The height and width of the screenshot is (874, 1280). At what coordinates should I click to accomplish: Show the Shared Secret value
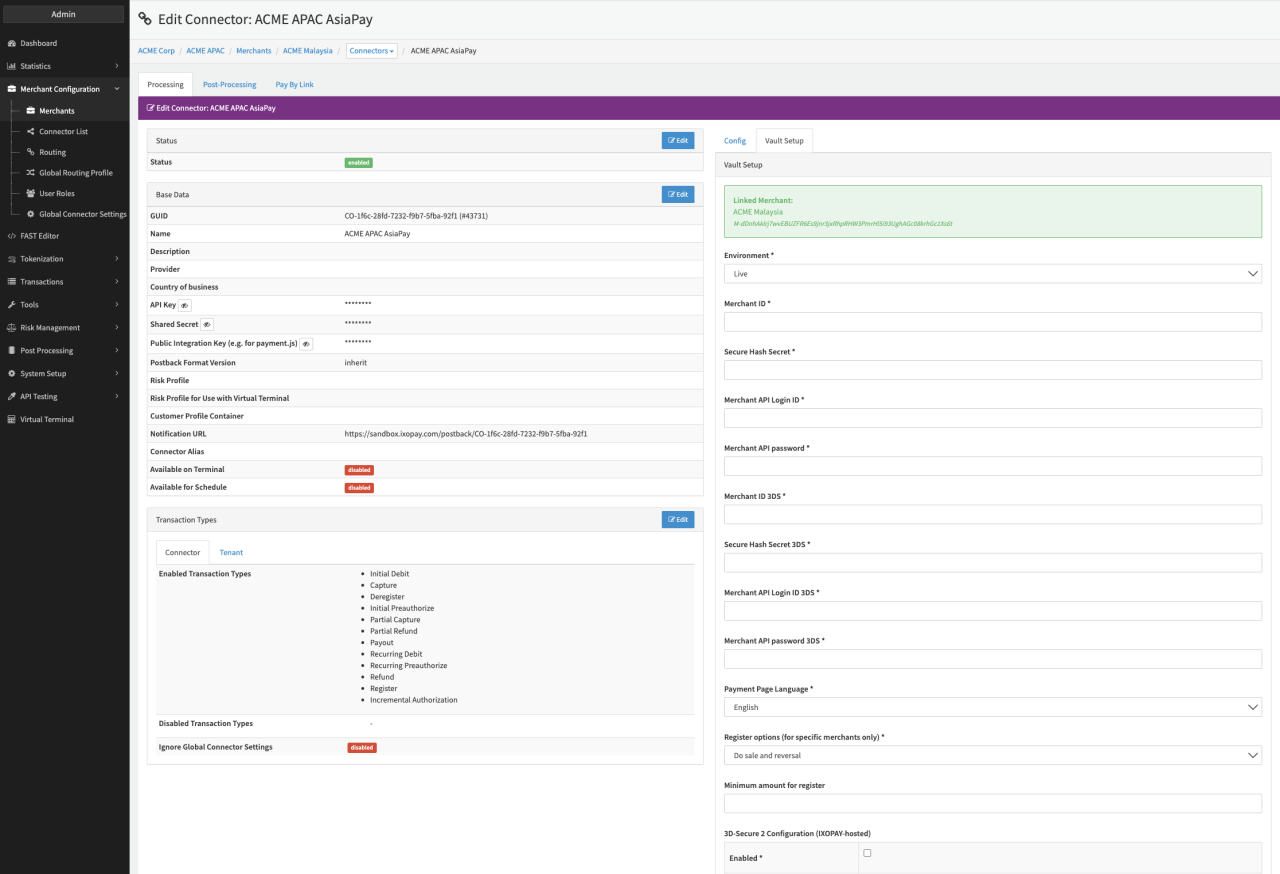pyautogui.click(x=207, y=325)
